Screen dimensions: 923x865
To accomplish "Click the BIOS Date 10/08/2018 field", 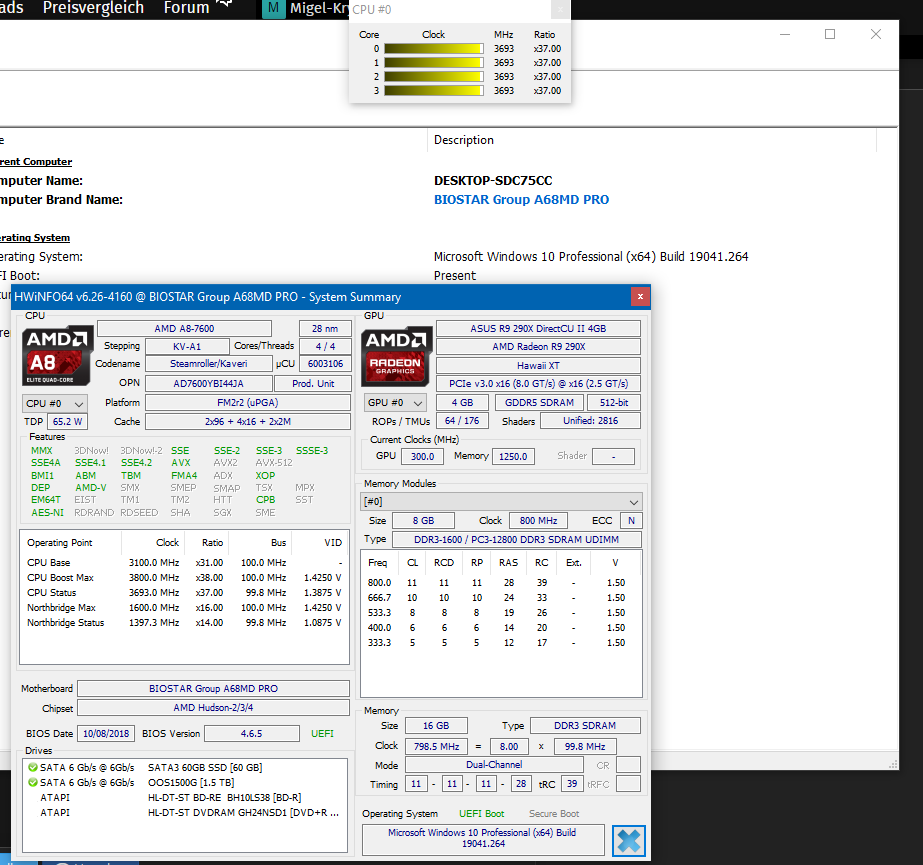I will (106, 734).
